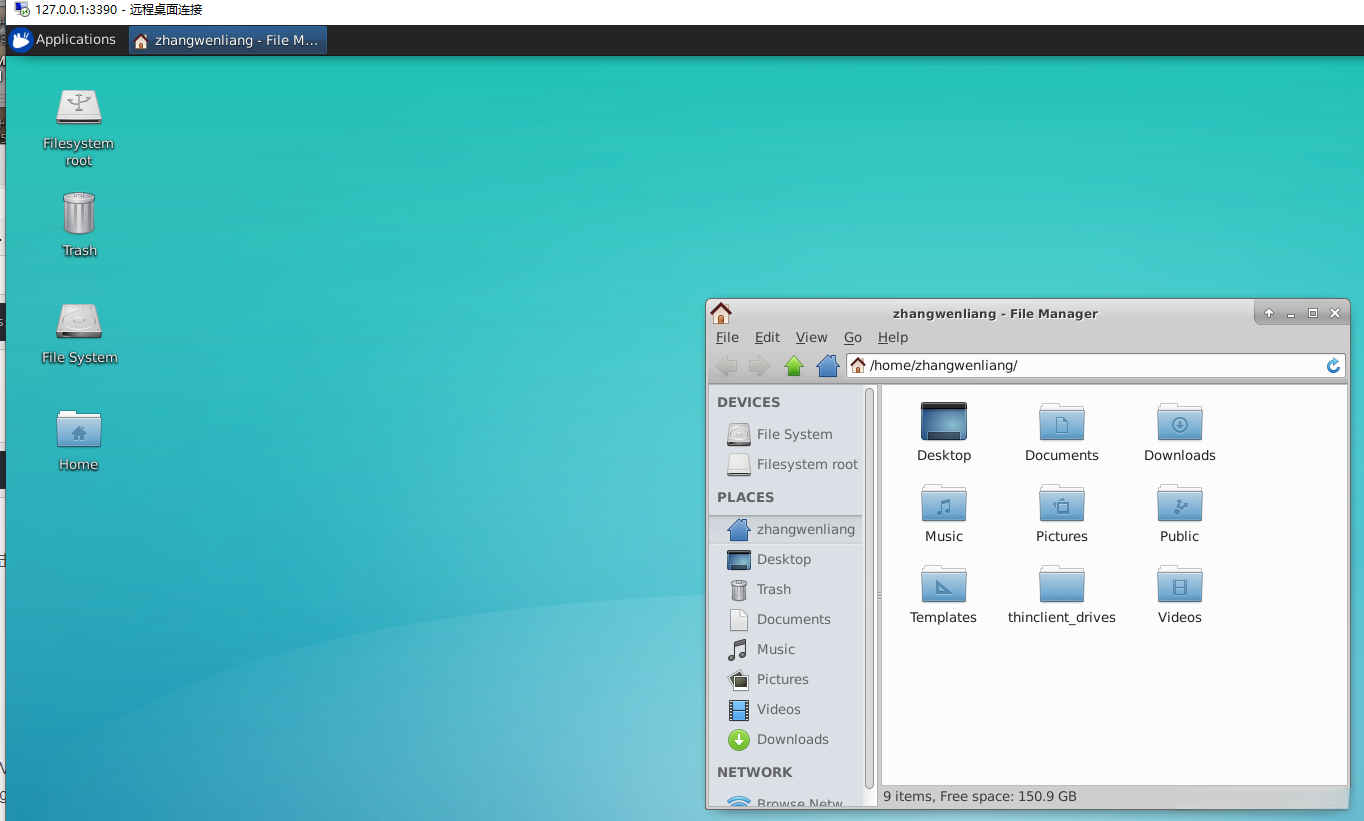Image resolution: width=1364 pixels, height=821 pixels.
Task: Select the Public folder in file view
Action: [x=1179, y=504]
